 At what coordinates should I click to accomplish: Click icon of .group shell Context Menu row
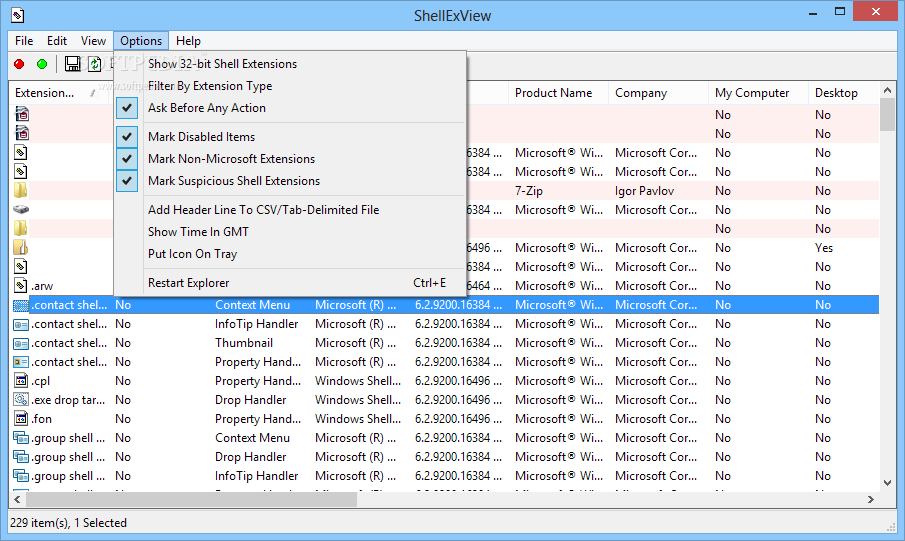coord(21,438)
